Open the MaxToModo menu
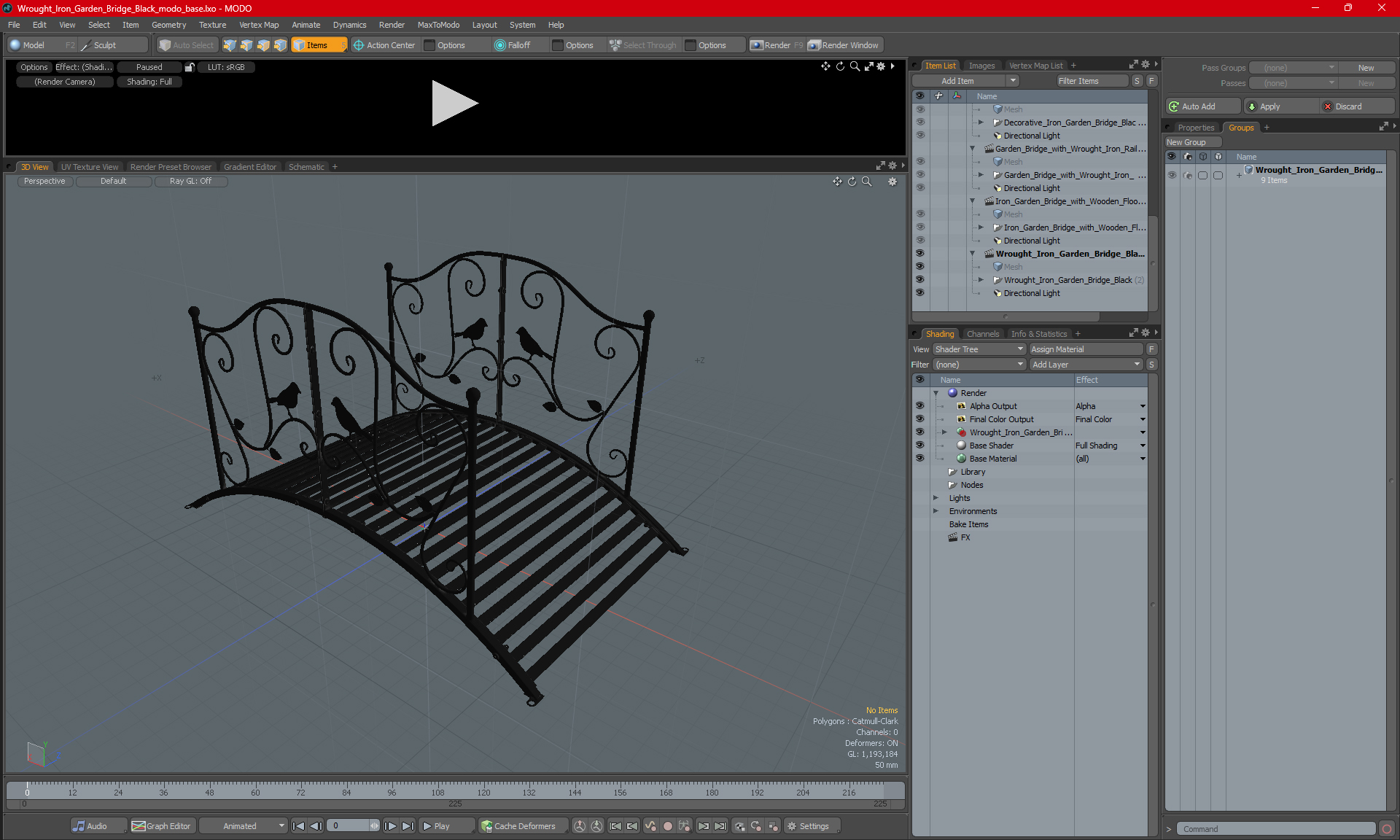Image resolution: width=1400 pixels, height=840 pixels. 438,25
